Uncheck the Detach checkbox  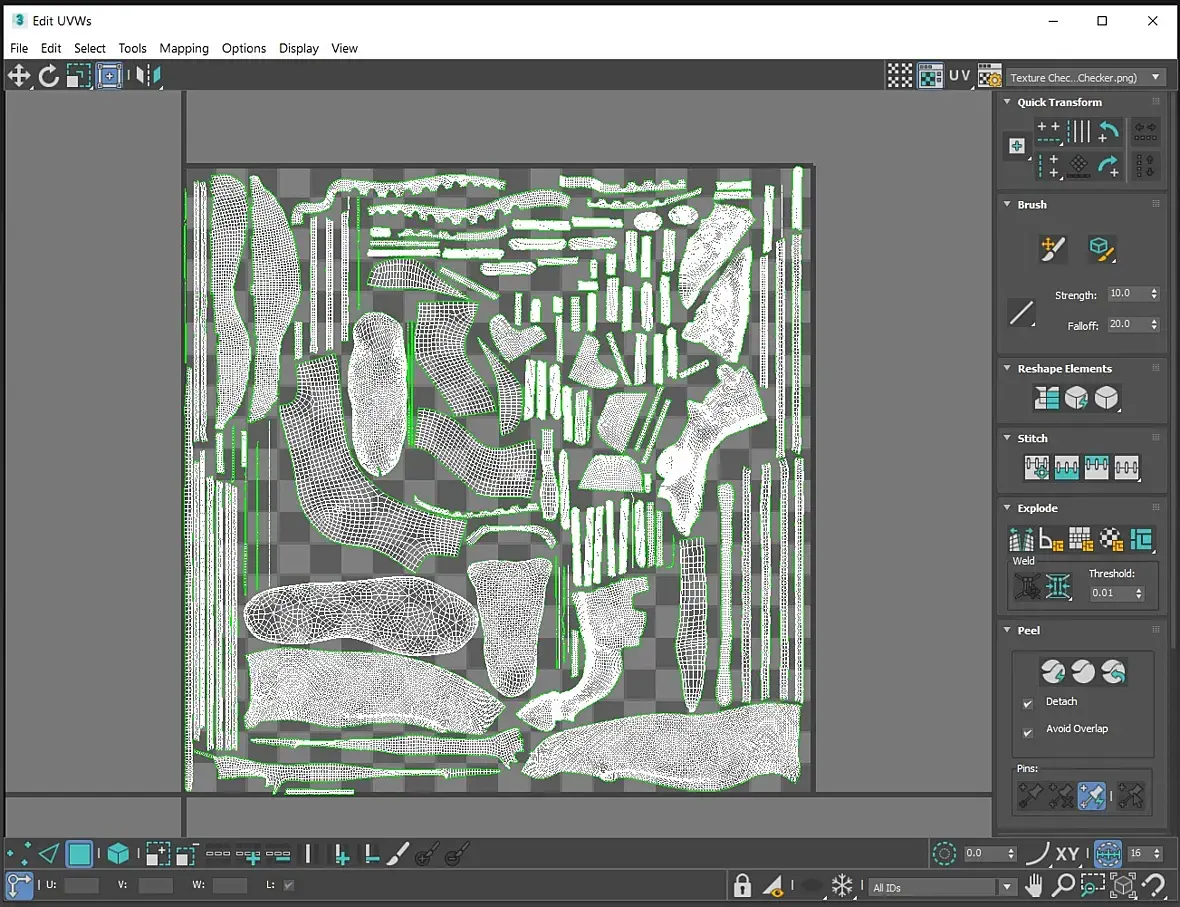click(1028, 703)
